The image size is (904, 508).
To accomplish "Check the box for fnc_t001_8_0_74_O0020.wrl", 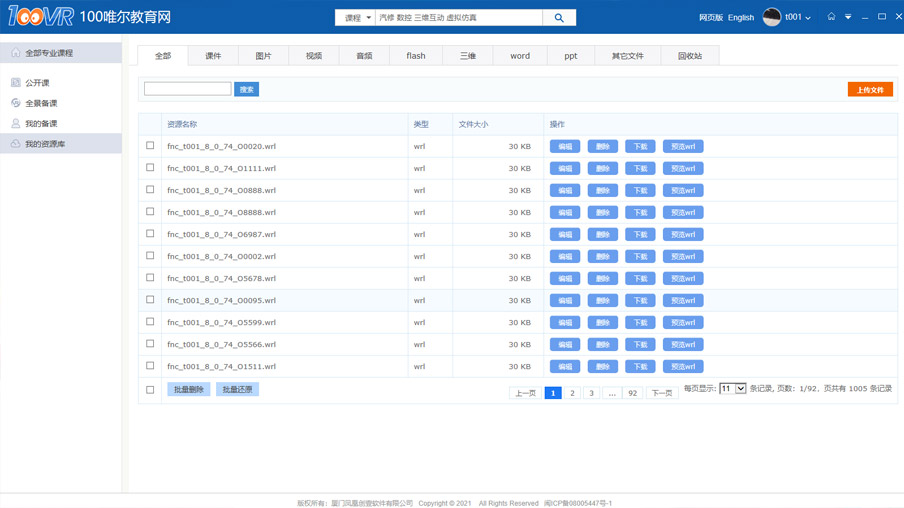I will click(x=150, y=146).
